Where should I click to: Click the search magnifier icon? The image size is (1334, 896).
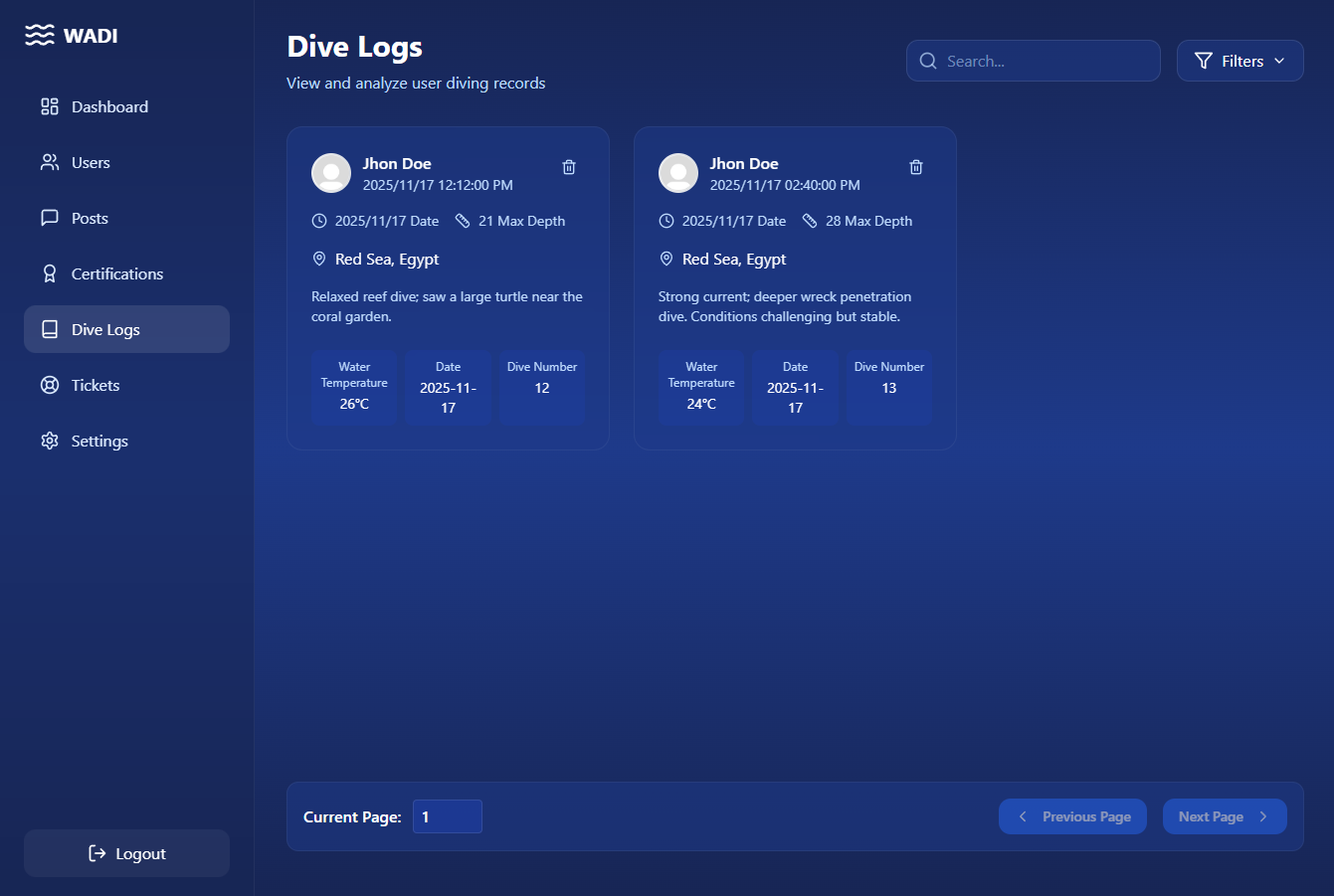[x=928, y=61]
